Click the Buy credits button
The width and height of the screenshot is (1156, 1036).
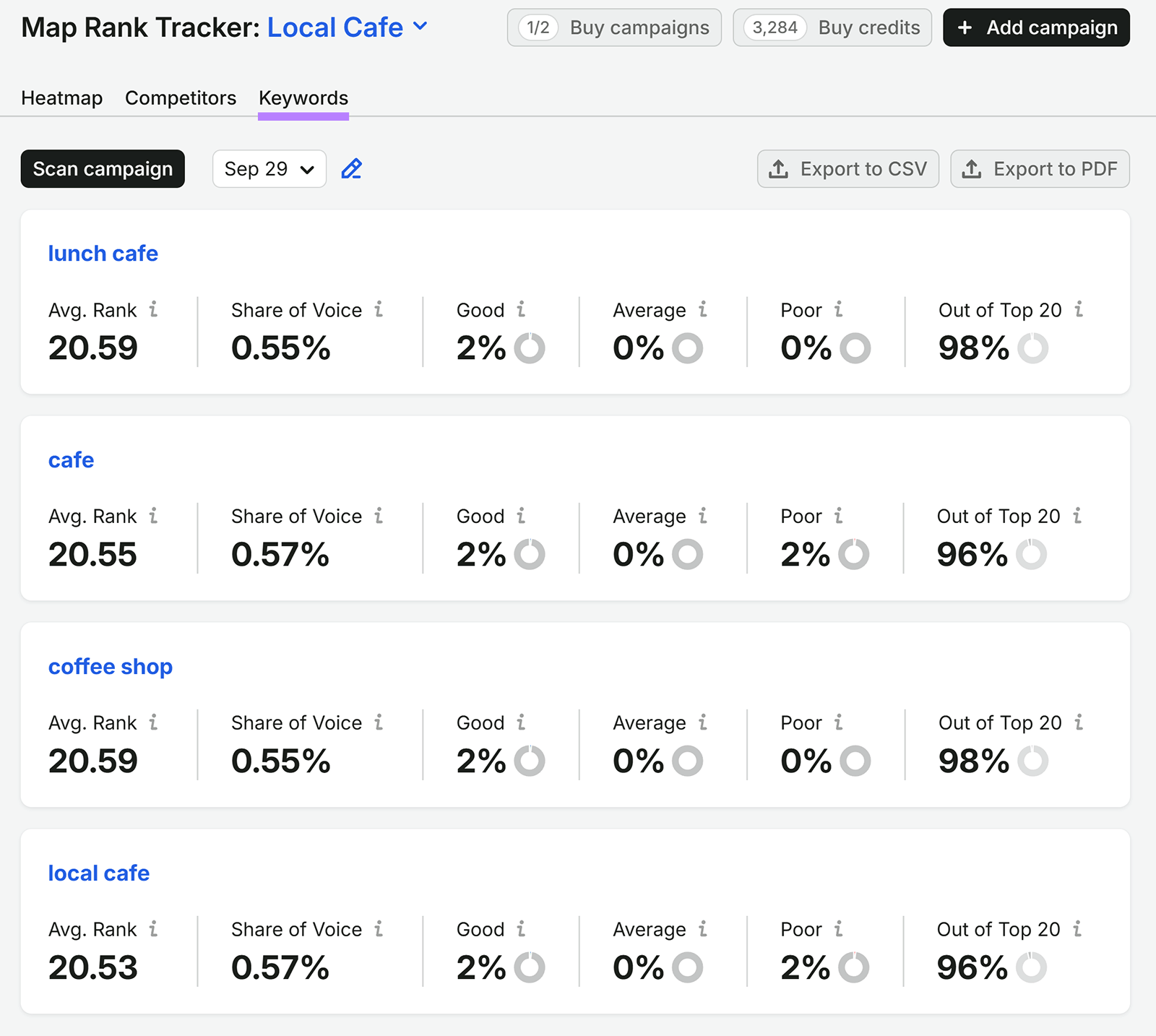coord(832,27)
